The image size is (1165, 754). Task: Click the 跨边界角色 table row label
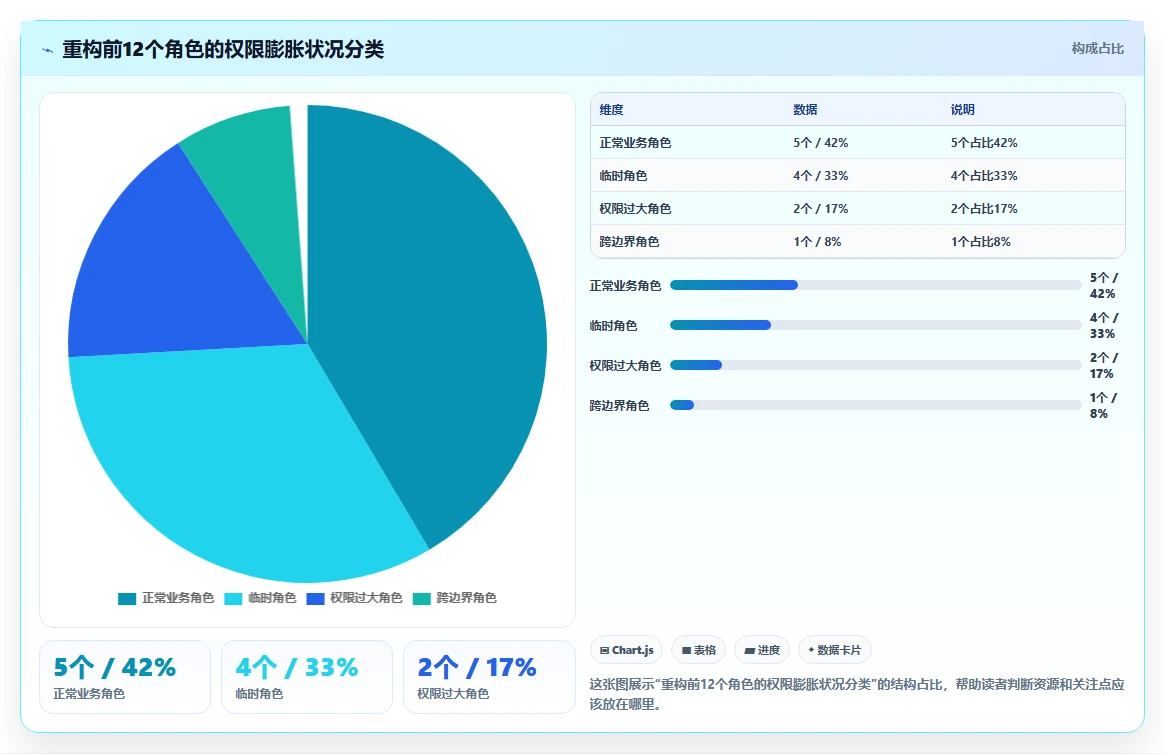[629, 242]
